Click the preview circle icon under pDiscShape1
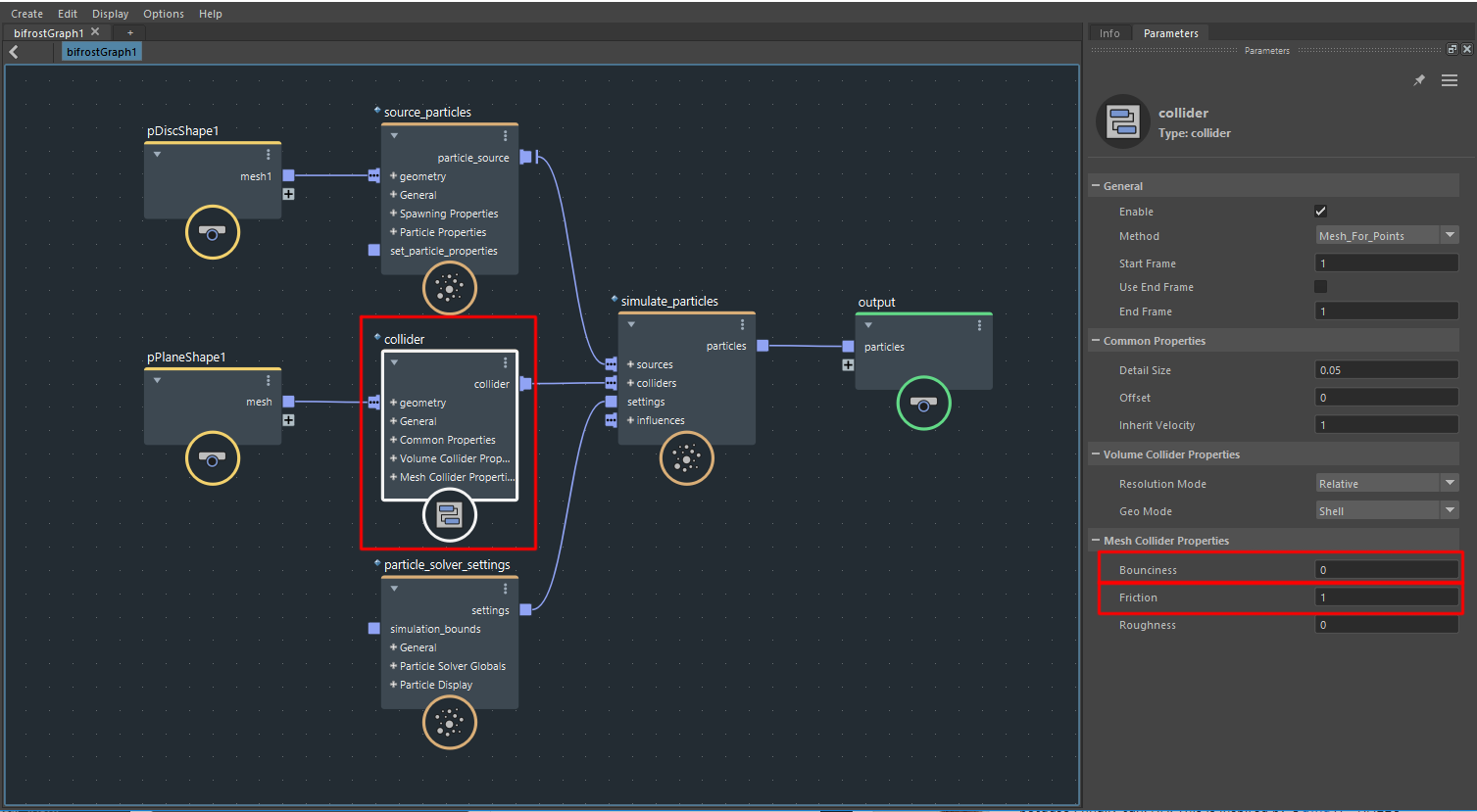 (x=213, y=233)
